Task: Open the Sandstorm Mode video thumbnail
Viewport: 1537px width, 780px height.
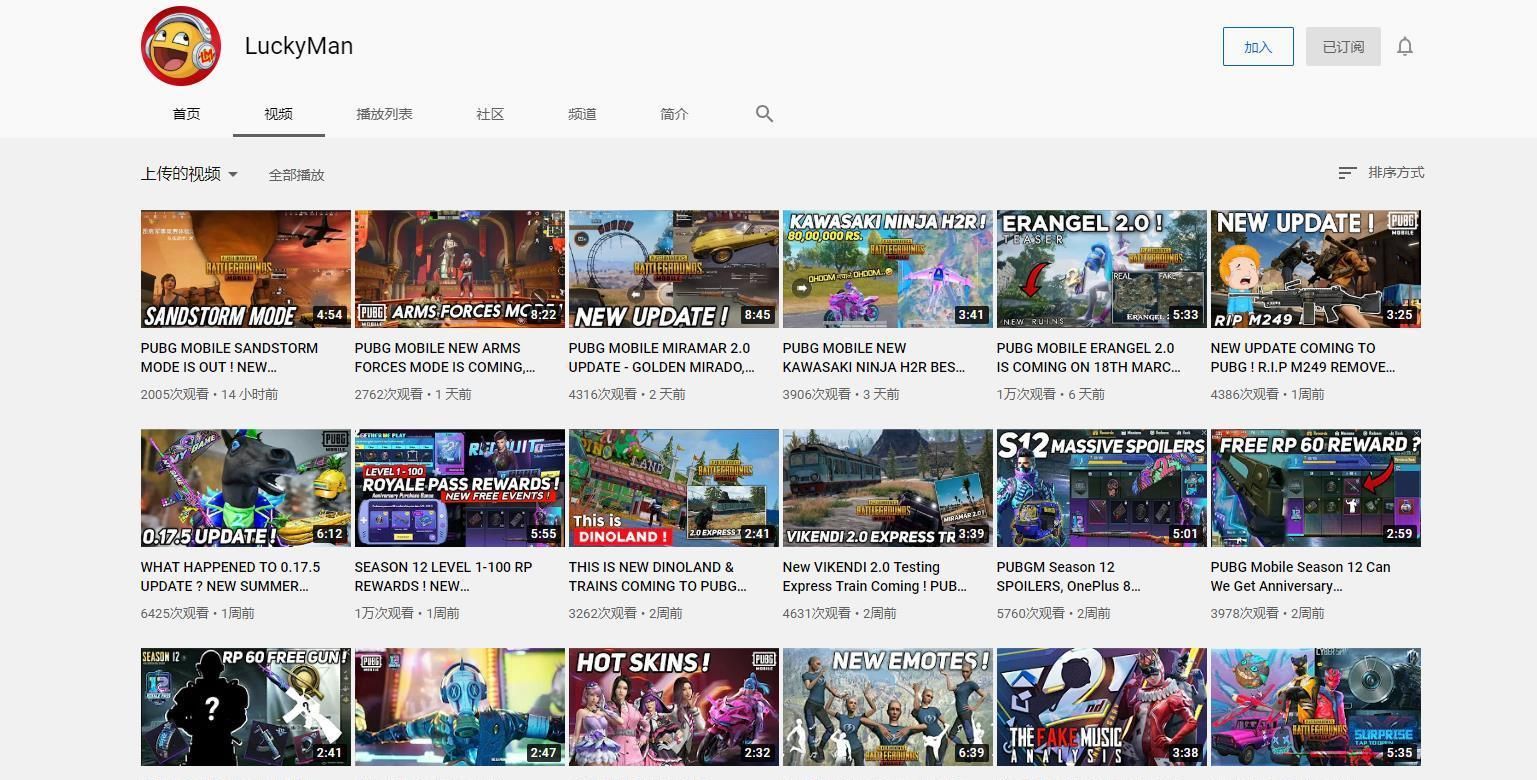Action: click(246, 269)
